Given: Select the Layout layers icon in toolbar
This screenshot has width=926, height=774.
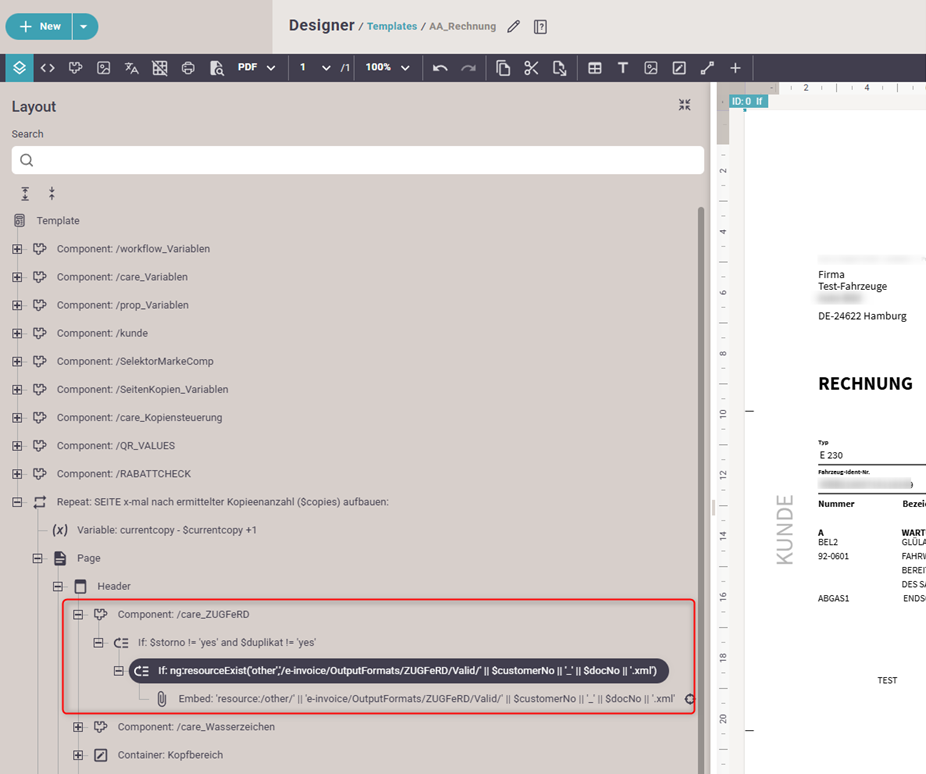Looking at the screenshot, I should pyautogui.click(x=19, y=68).
